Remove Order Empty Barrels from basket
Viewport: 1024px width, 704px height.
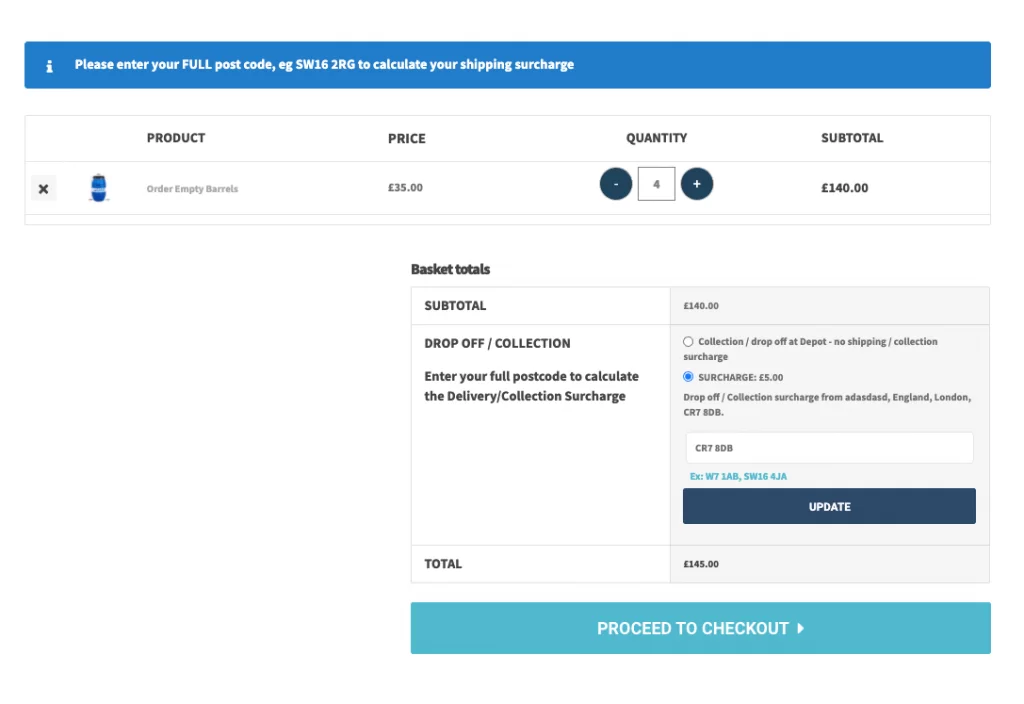click(43, 188)
